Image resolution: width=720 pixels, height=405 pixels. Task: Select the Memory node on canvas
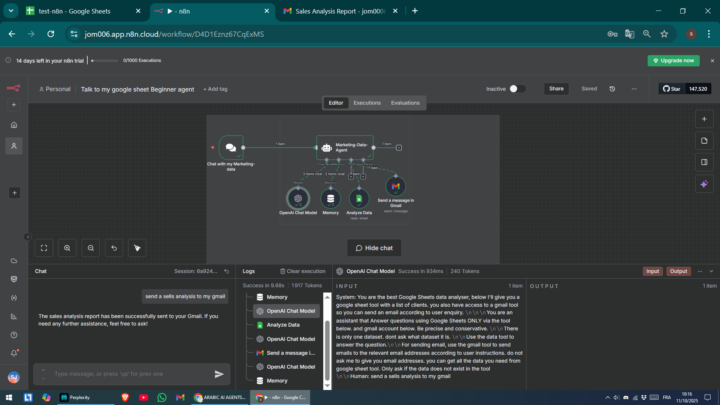click(x=331, y=198)
